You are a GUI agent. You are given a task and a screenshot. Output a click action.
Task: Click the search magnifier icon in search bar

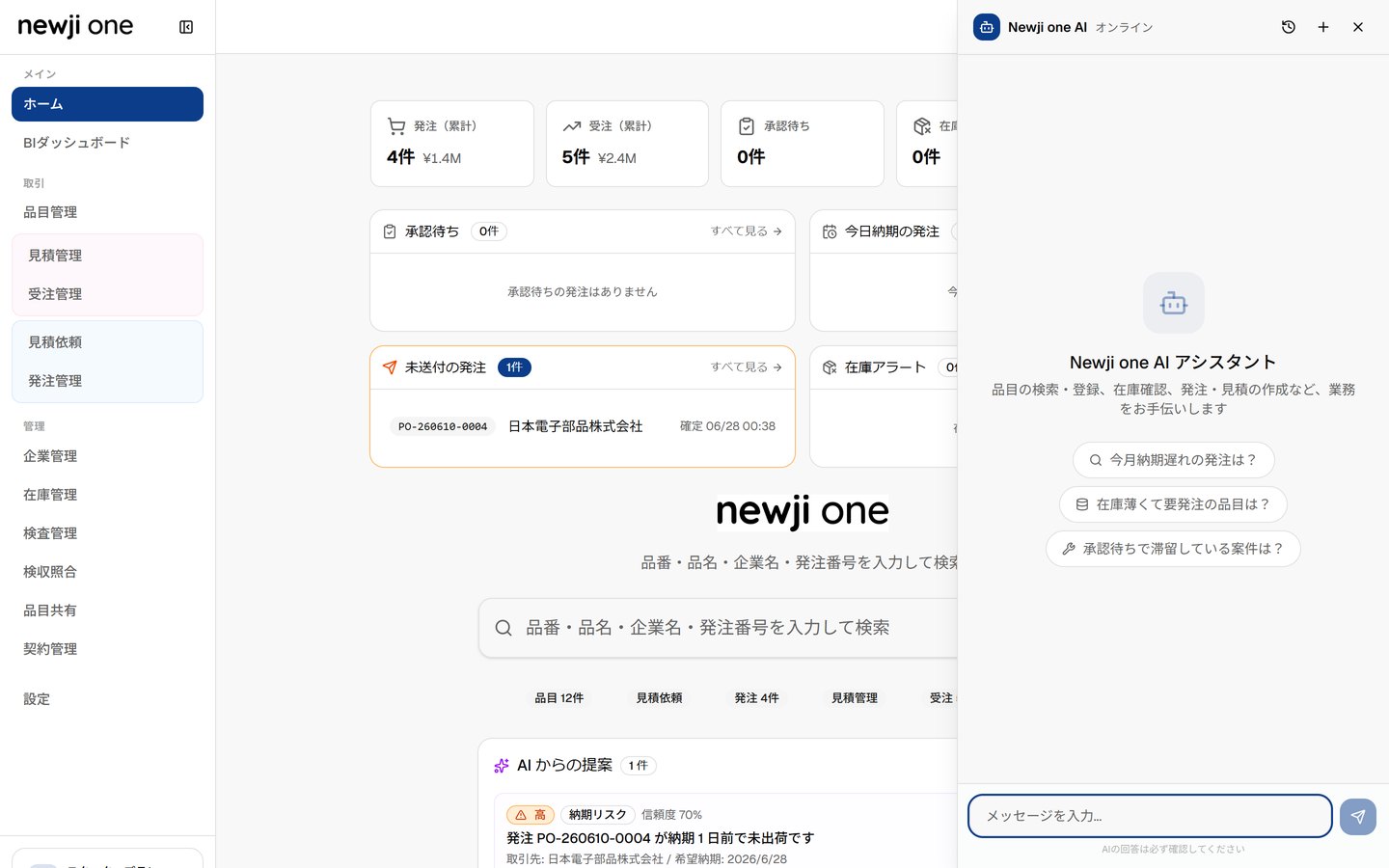[504, 628]
